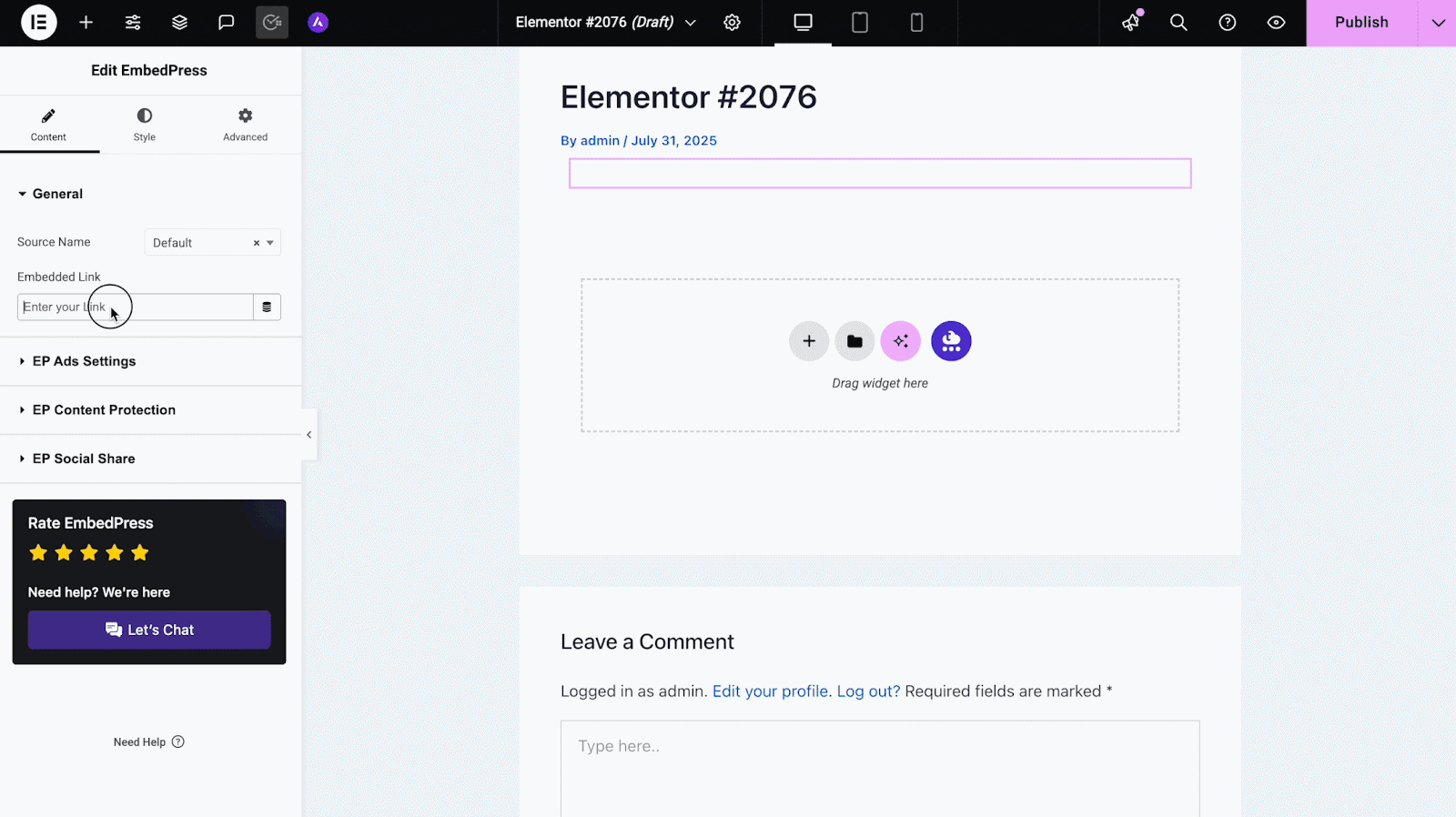Rate EmbedPress with the fifth star
The image size is (1456, 817).
click(139, 552)
